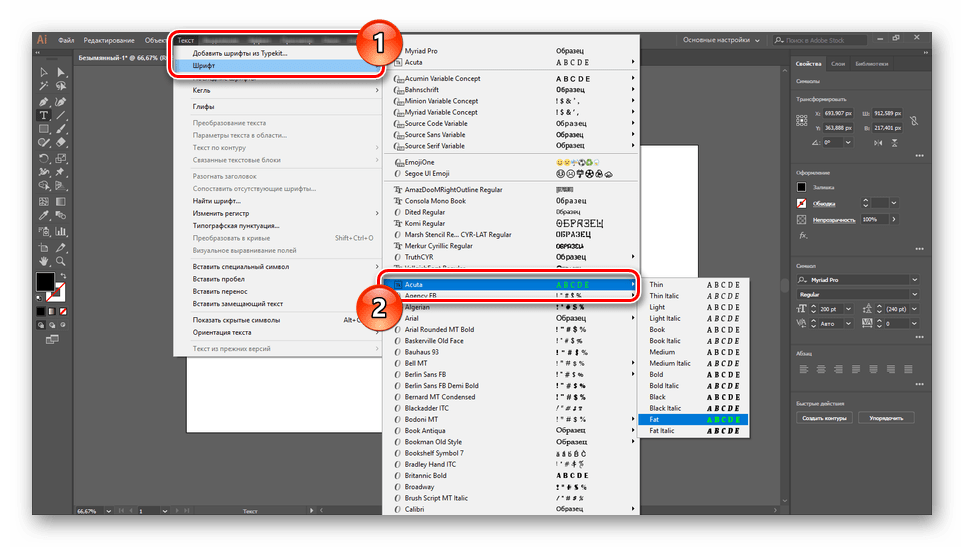The height and width of the screenshot is (547, 964).
Task: Select the Zoom tool
Action: click(x=61, y=261)
